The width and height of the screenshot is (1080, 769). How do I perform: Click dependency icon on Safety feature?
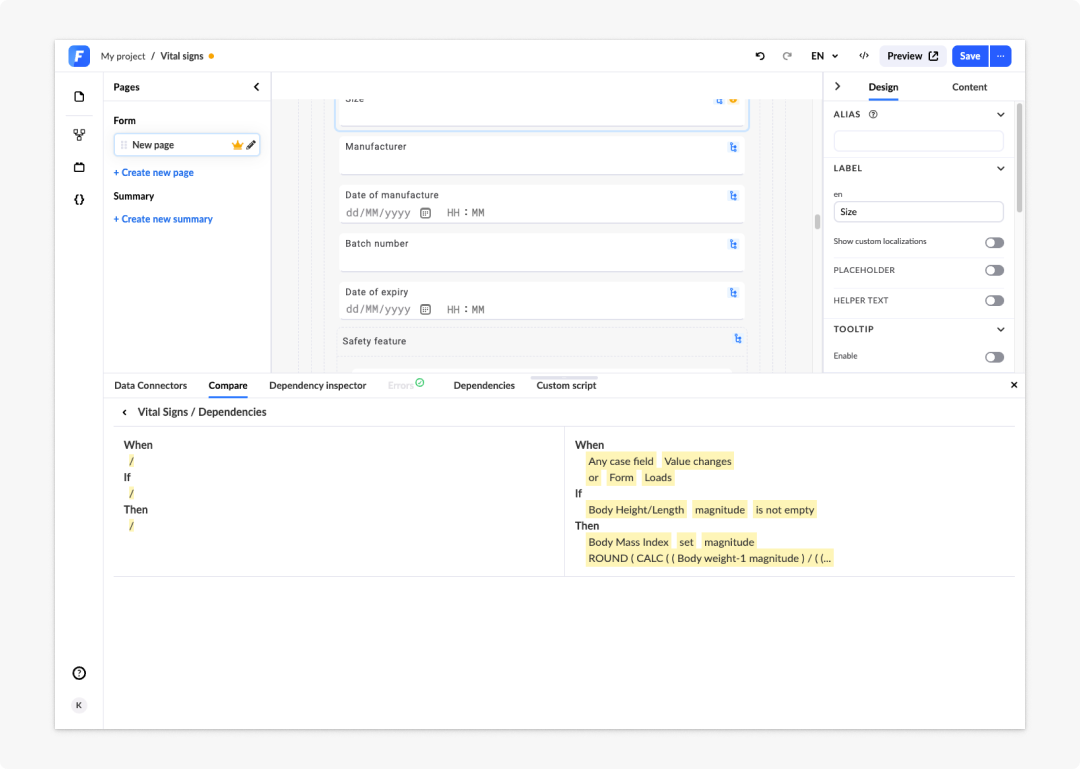738,338
